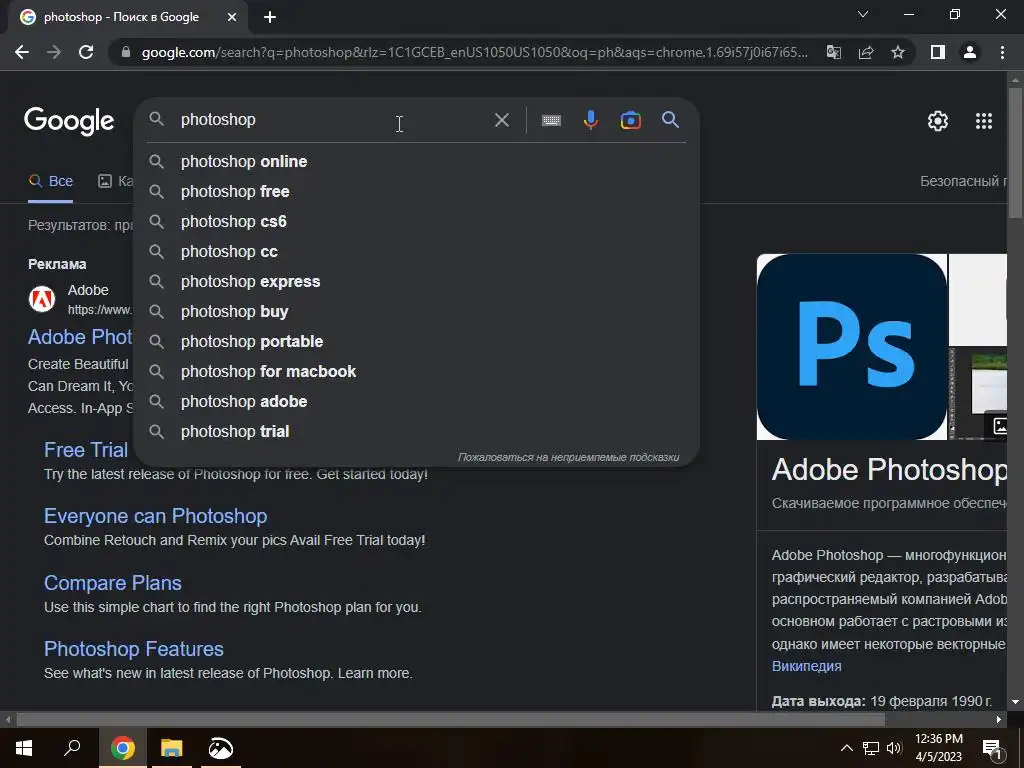
Task: Click the Adobe Photoshop knowledge panel title
Action: click(x=889, y=470)
